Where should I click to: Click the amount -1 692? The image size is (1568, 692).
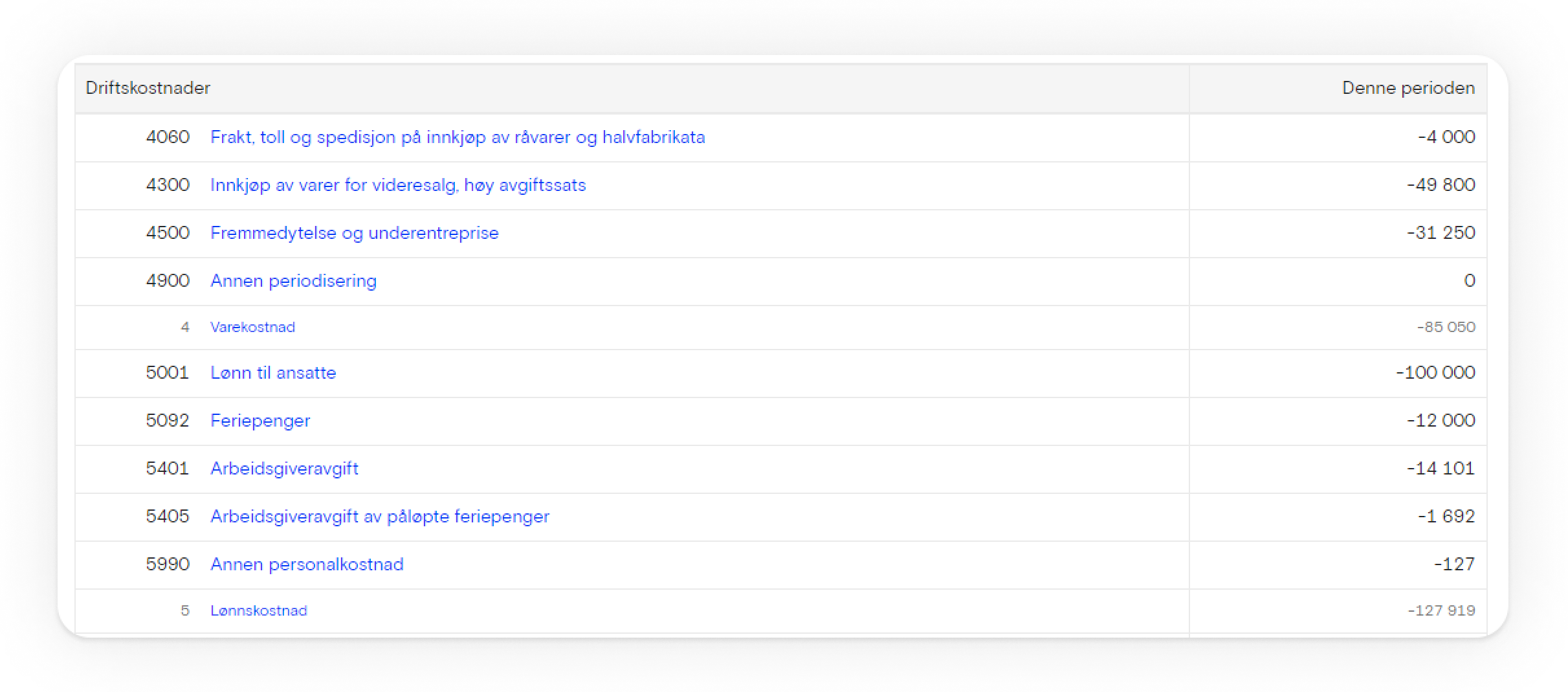pos(1446,517)
